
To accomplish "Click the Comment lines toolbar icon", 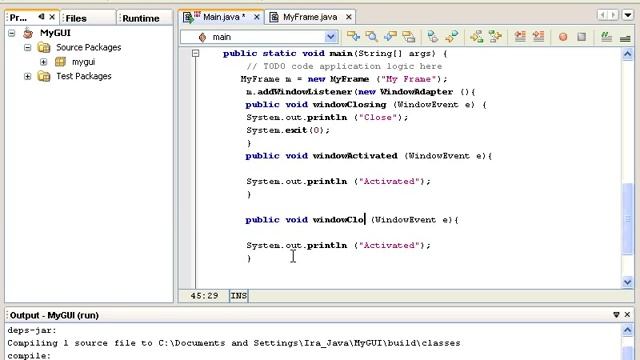I will (607, 37).
